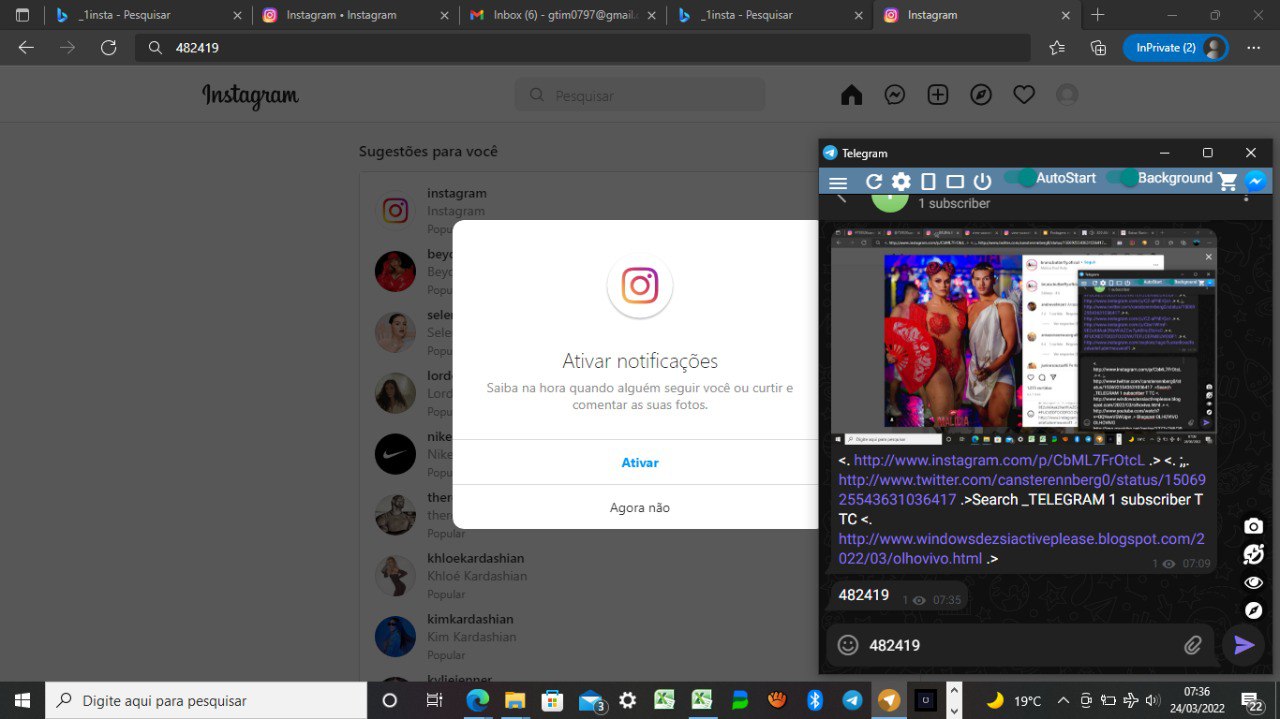Toggle the Background switch
Screen dimensions: 1280x719
click(1123, 178)
